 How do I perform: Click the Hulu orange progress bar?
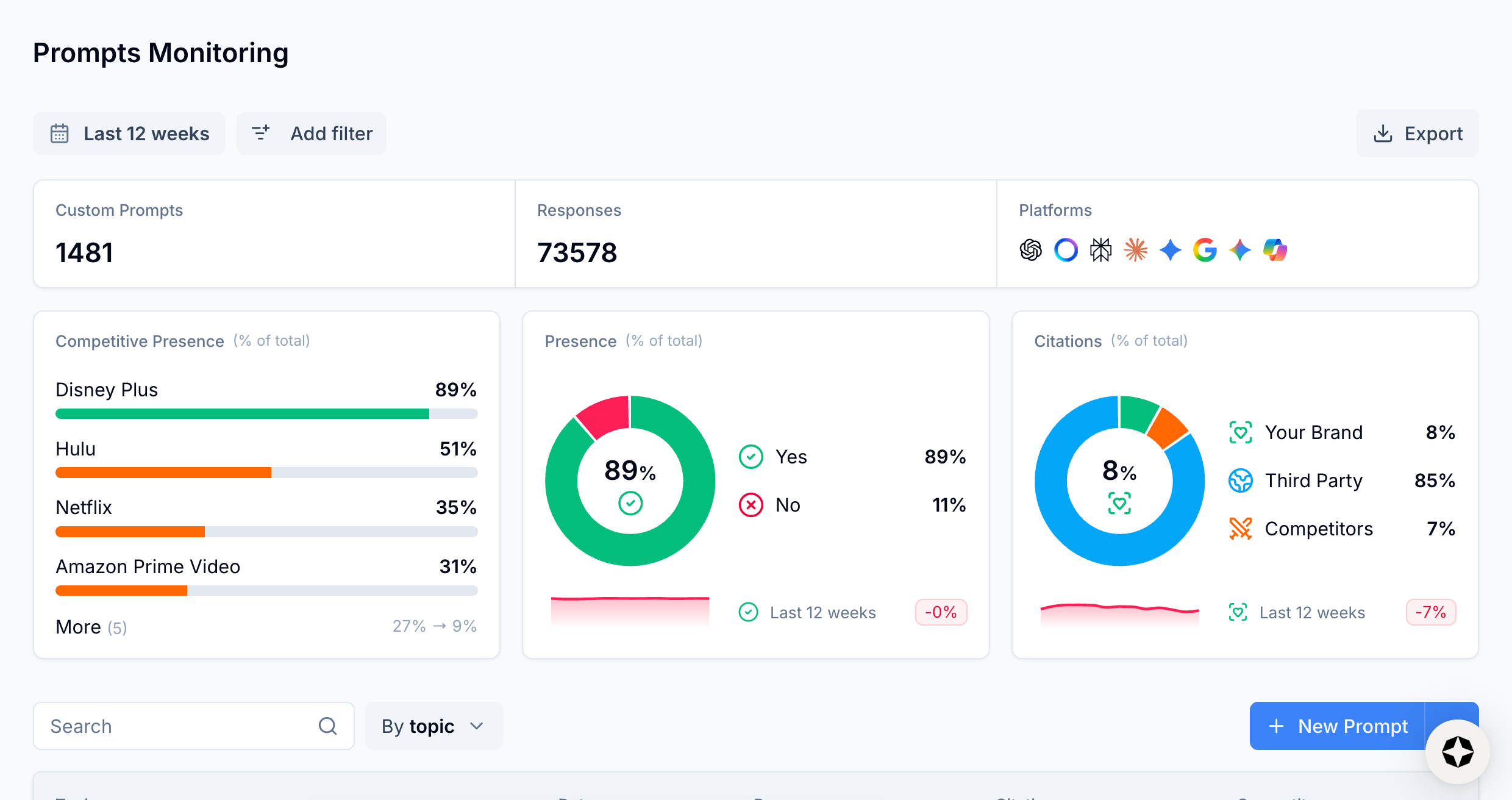click(163, 473)
